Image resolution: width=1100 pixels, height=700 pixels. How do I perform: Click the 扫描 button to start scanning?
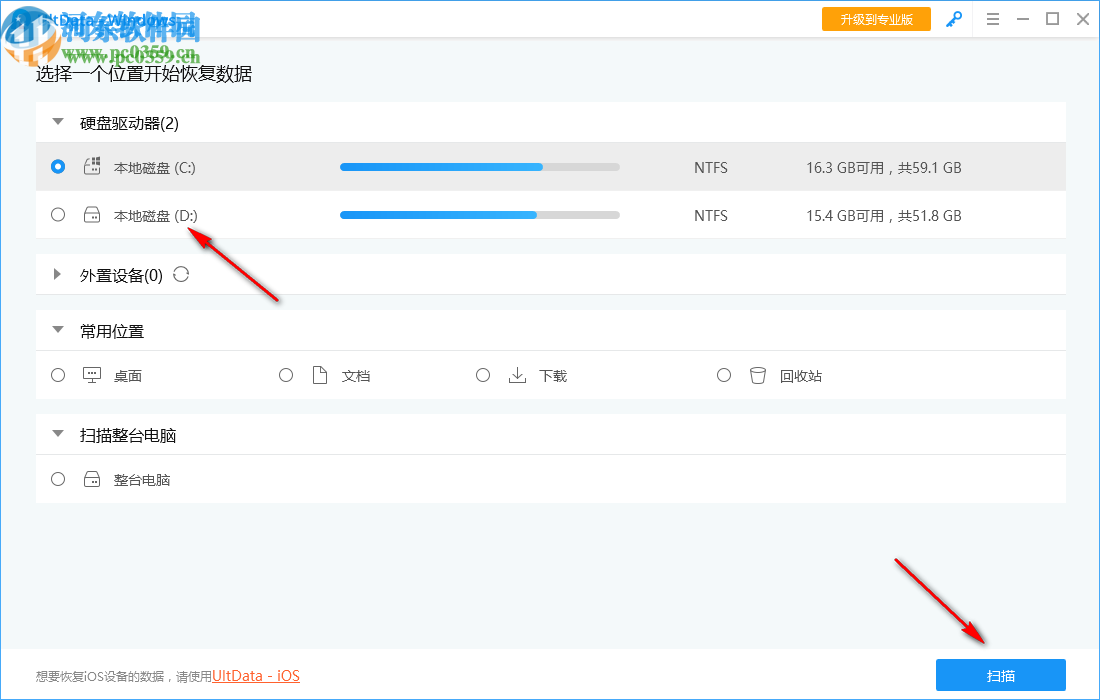(x=999, y=675)
